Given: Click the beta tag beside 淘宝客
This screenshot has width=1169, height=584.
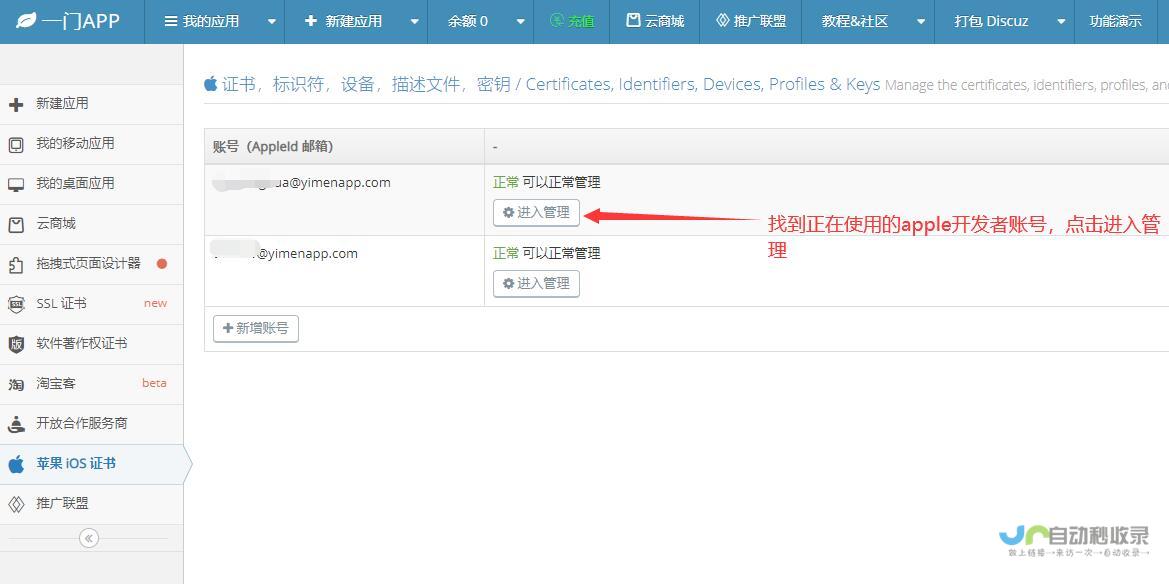Looking at the screenshot, I should click(x=154, y=383).
